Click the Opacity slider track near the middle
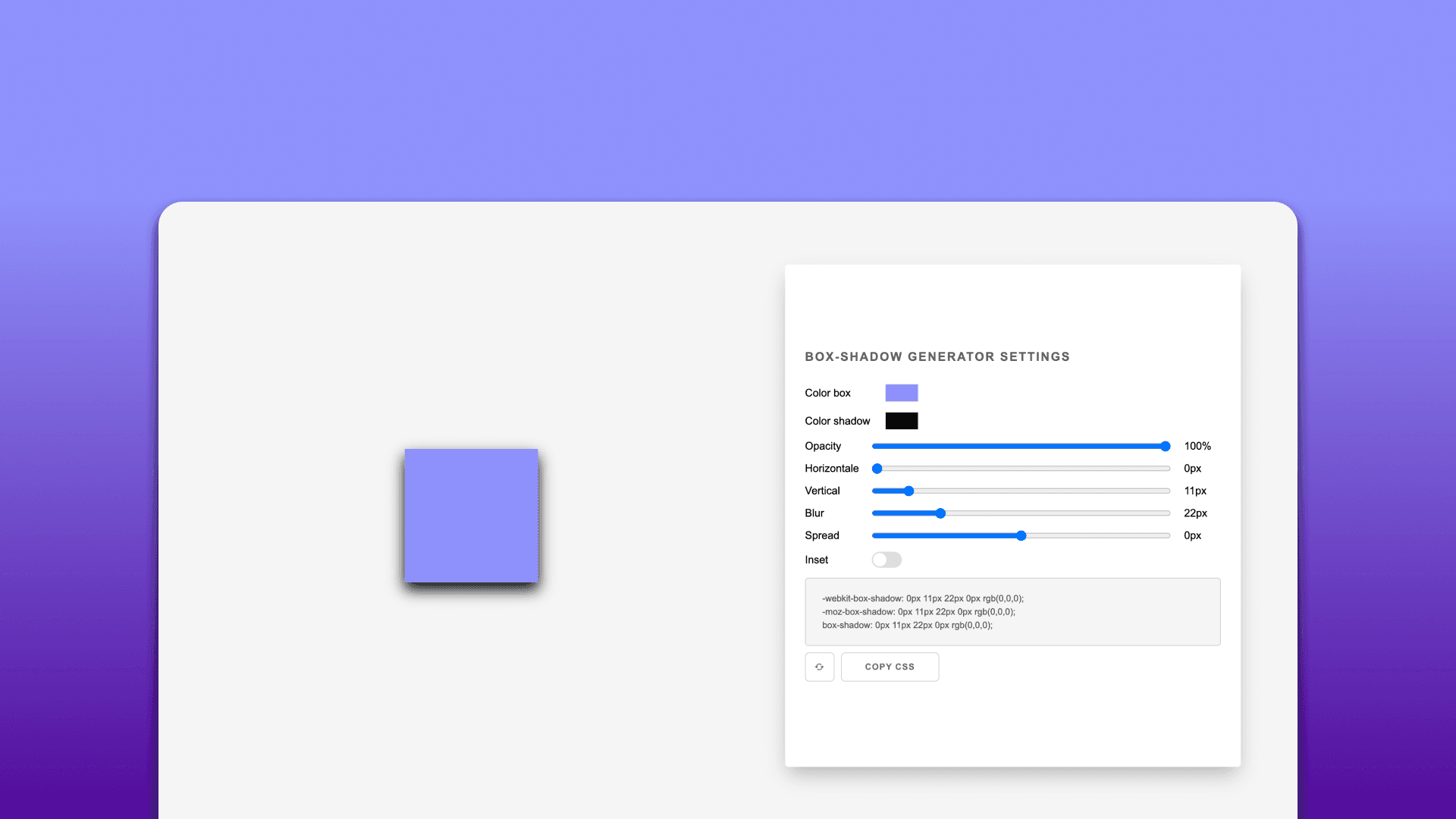1456x819 pixels. click(1020, 446)
